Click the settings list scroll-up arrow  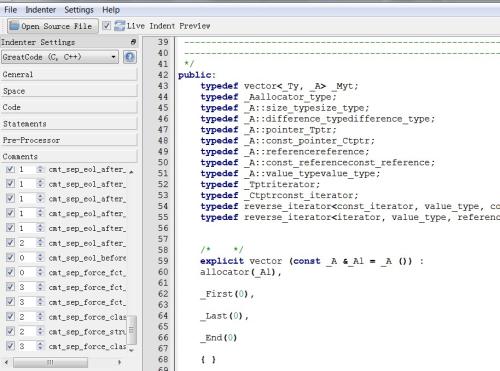[131, 171]
